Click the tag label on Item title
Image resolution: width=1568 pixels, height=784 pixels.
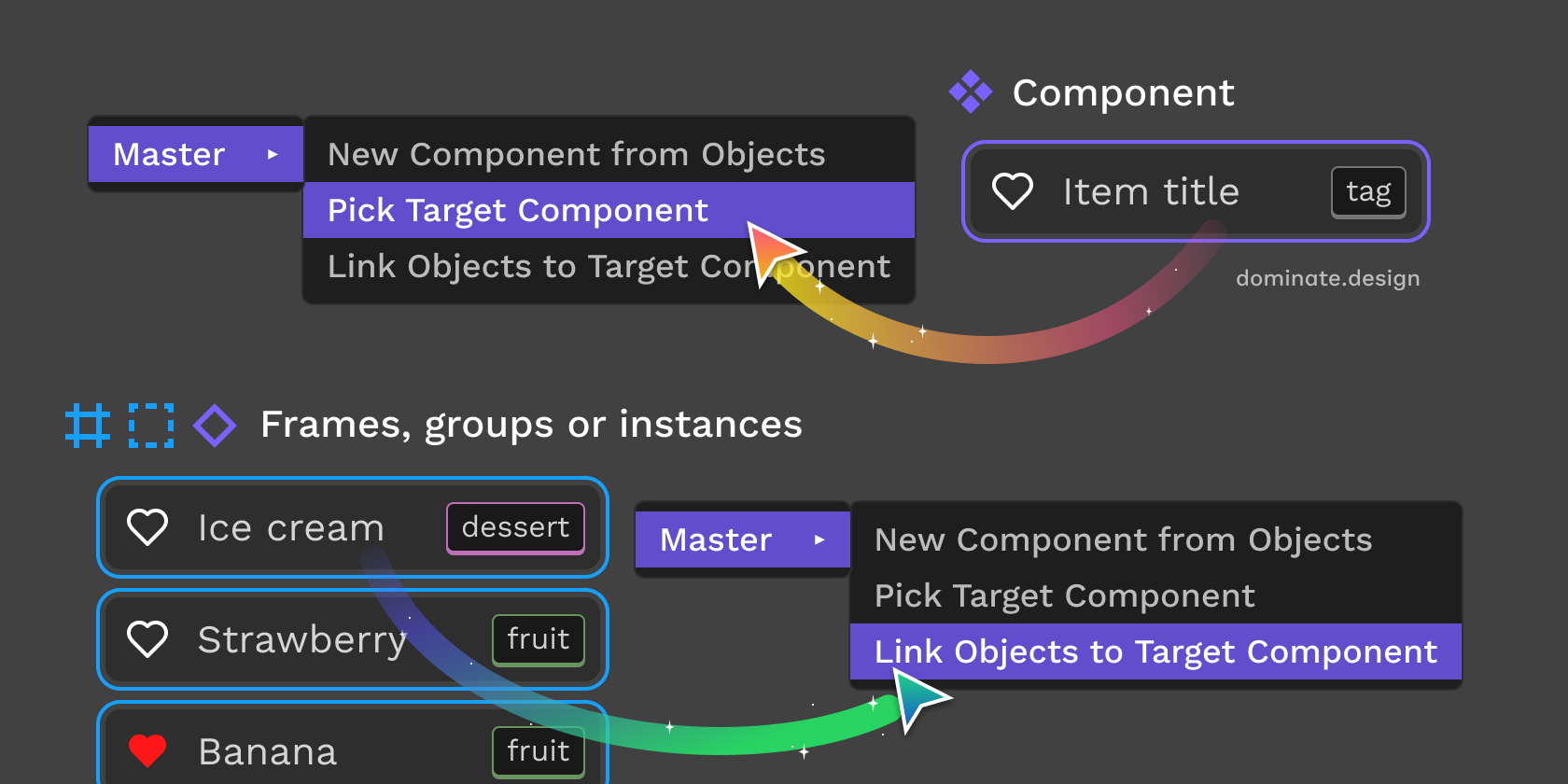pos(1368,191)
